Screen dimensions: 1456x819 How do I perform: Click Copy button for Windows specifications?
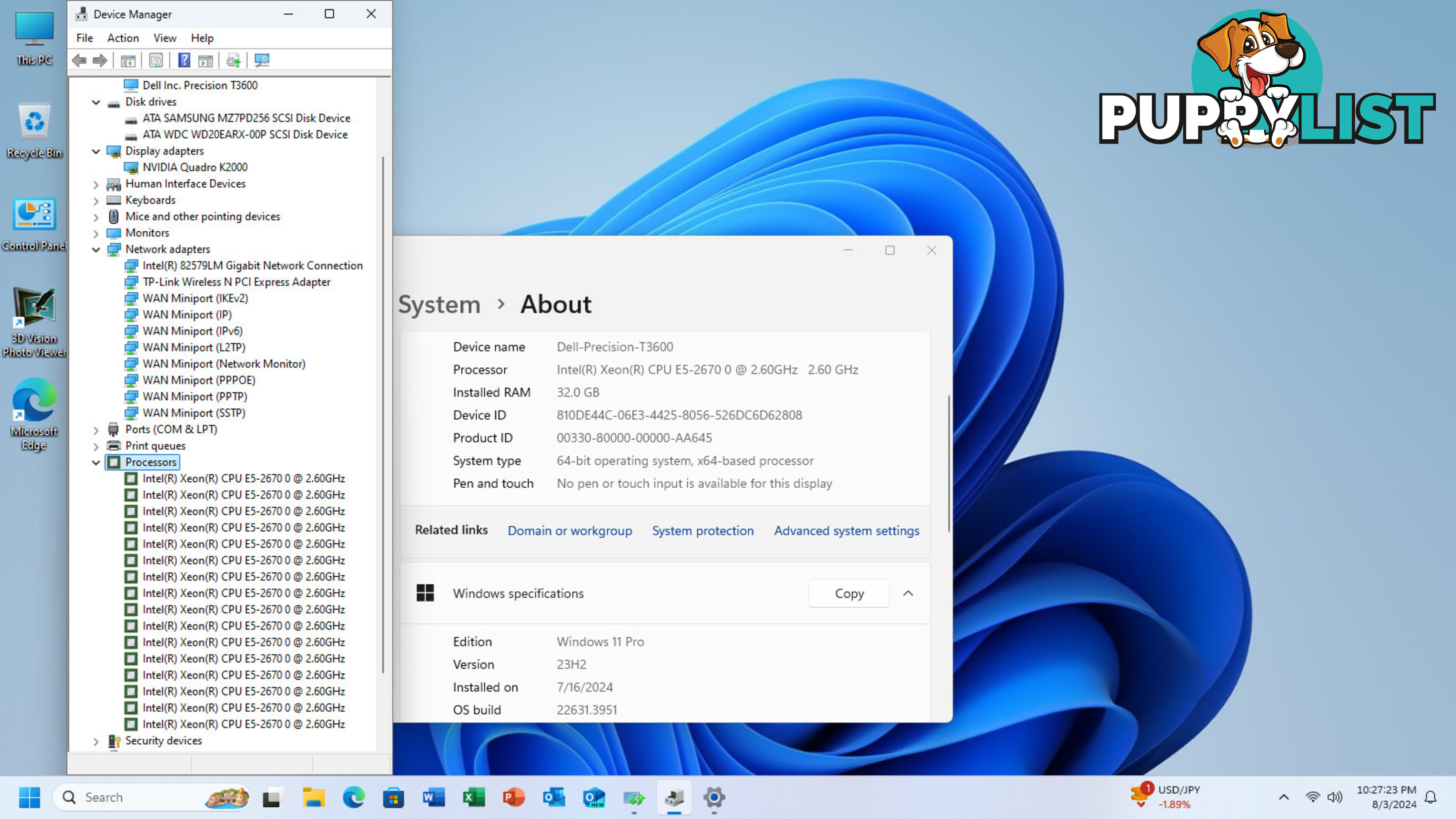click(849, 593)
